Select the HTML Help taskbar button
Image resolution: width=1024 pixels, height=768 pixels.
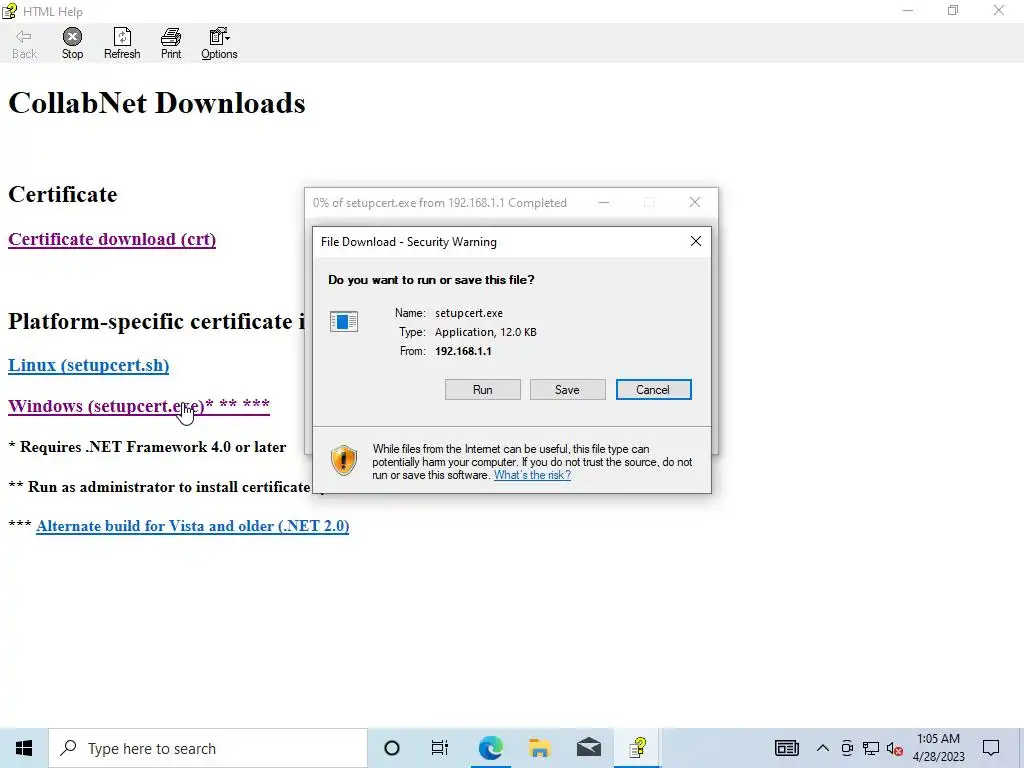pos(637,748)
